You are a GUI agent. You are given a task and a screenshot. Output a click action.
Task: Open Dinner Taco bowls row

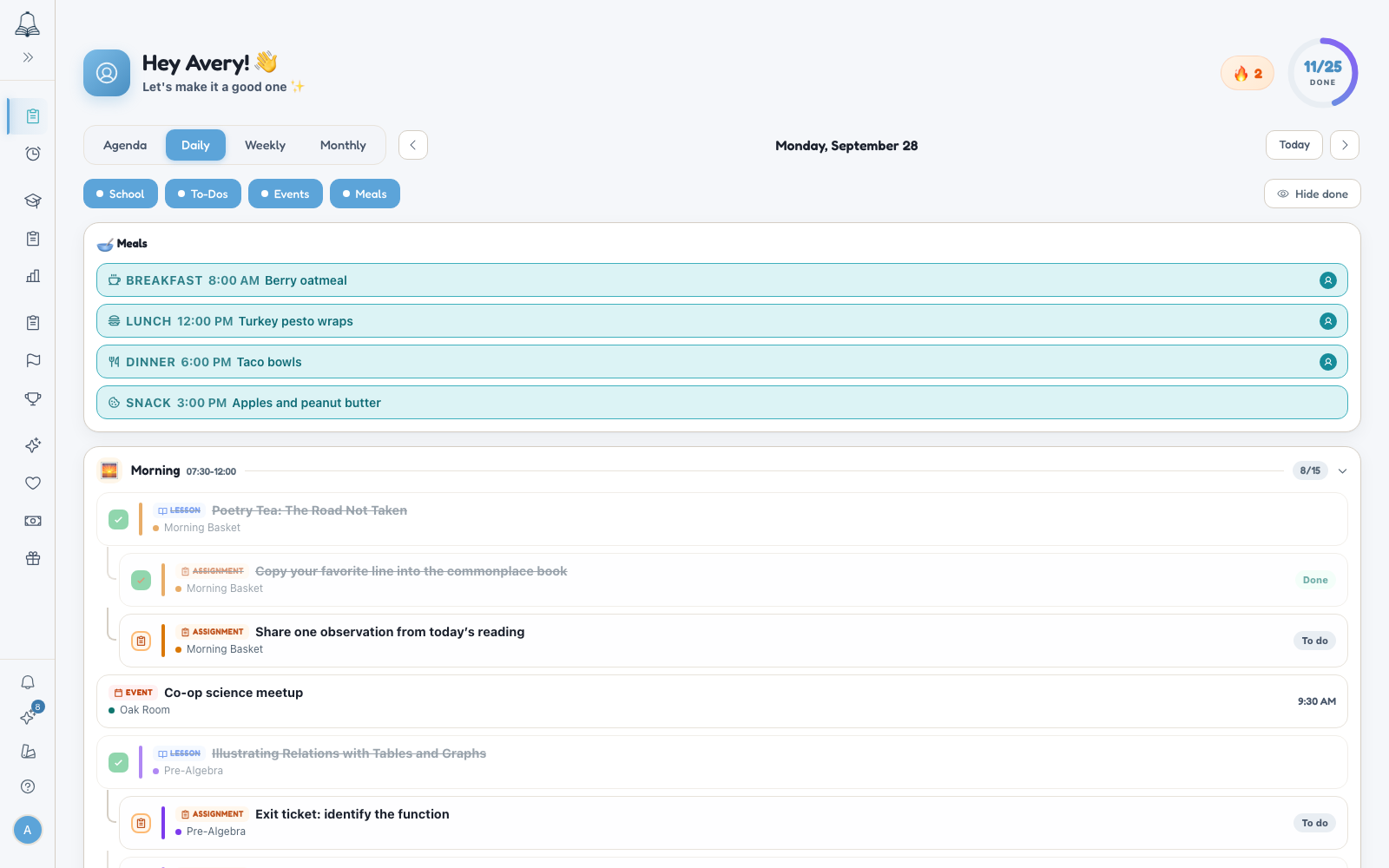click(x=722, y=362)
